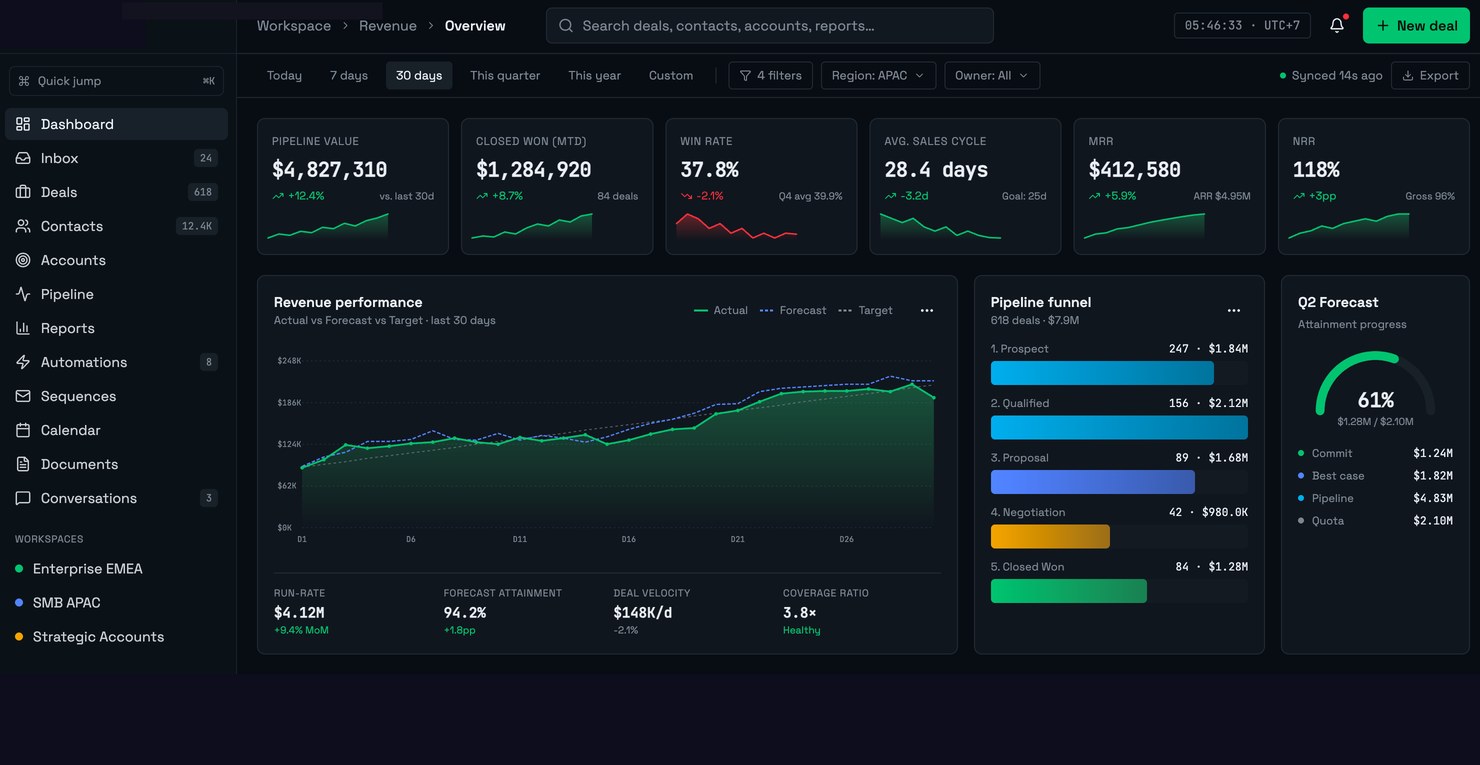This screenshot has width=1480, height=765.
Task: Click the Proposal funnel stage bar
Action: click(1093, 482)
